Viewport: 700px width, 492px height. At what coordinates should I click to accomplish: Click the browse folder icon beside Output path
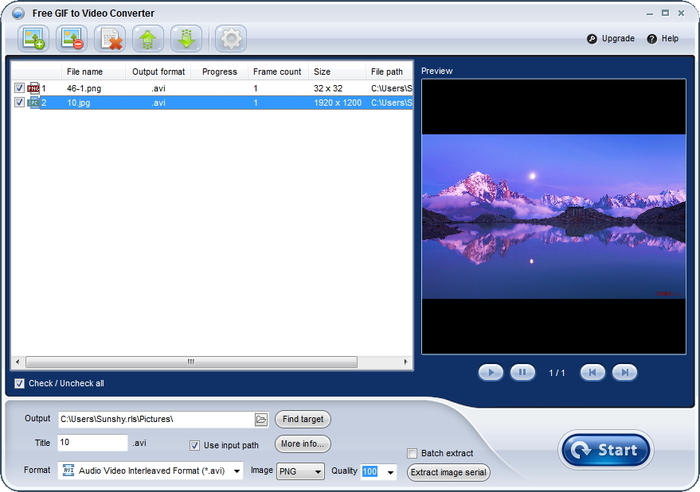click(x=261, y=420)
